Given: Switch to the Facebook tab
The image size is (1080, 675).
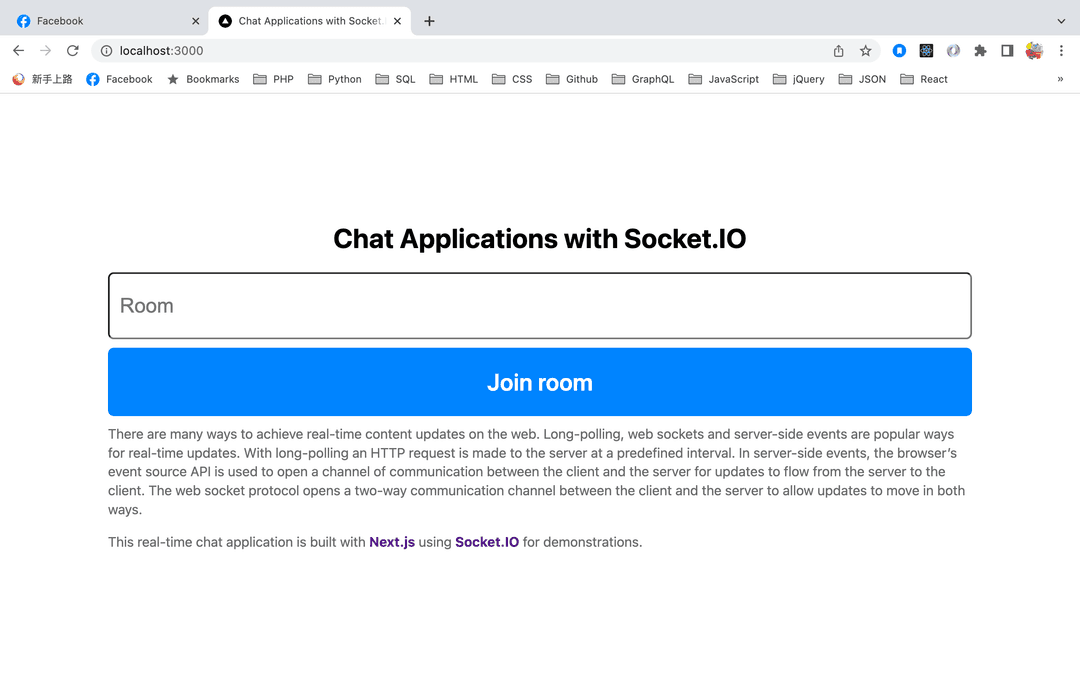Looking at the screenshot, I should [100, 21].
